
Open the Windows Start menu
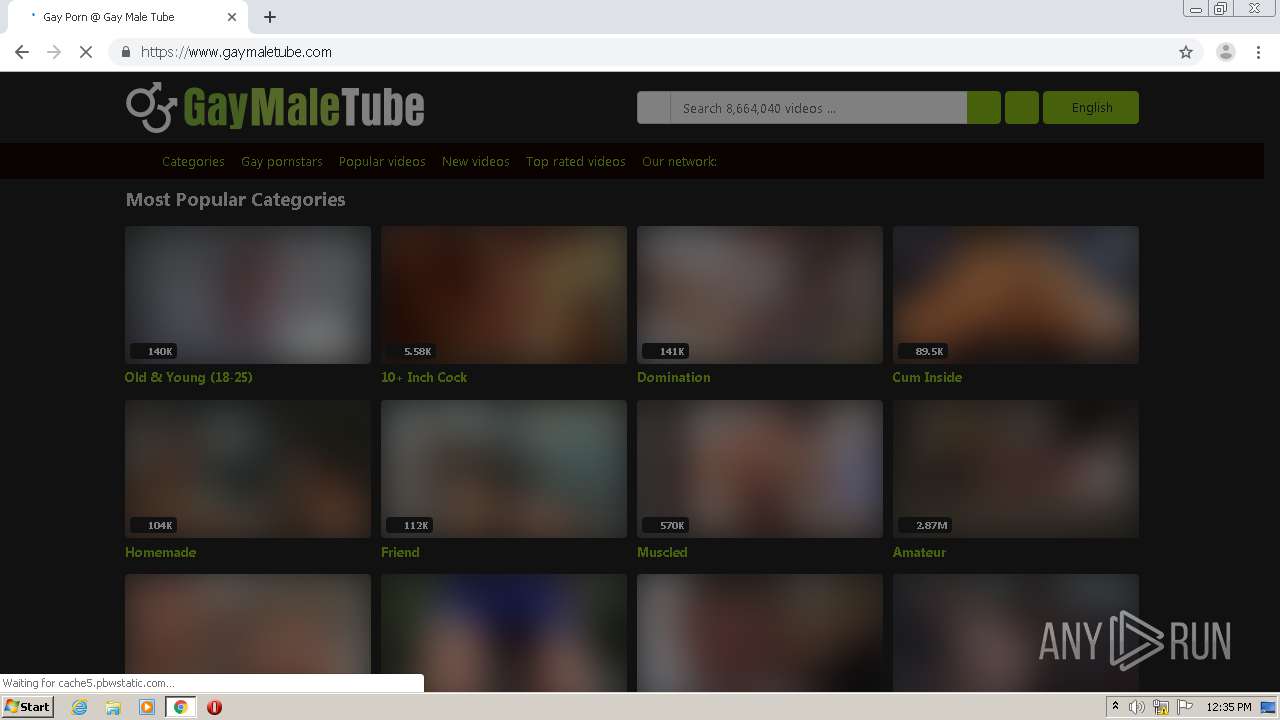coord(28,707)
